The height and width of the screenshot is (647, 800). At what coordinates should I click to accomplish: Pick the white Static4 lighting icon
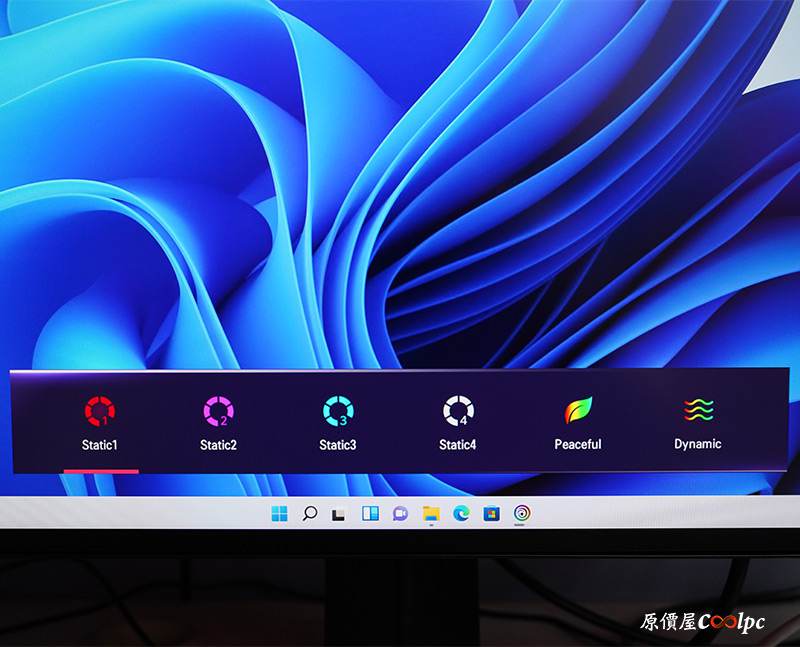pos(458,411)
